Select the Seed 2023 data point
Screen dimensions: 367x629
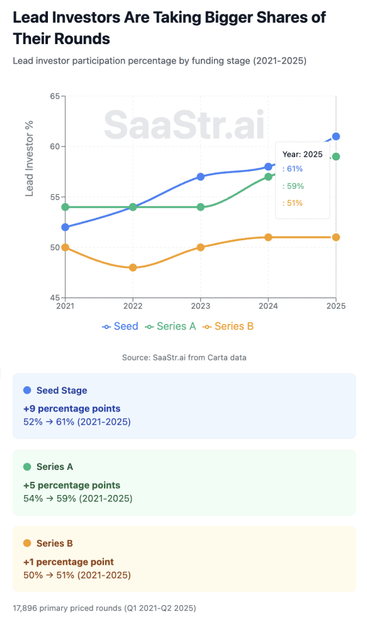(201, 177)
